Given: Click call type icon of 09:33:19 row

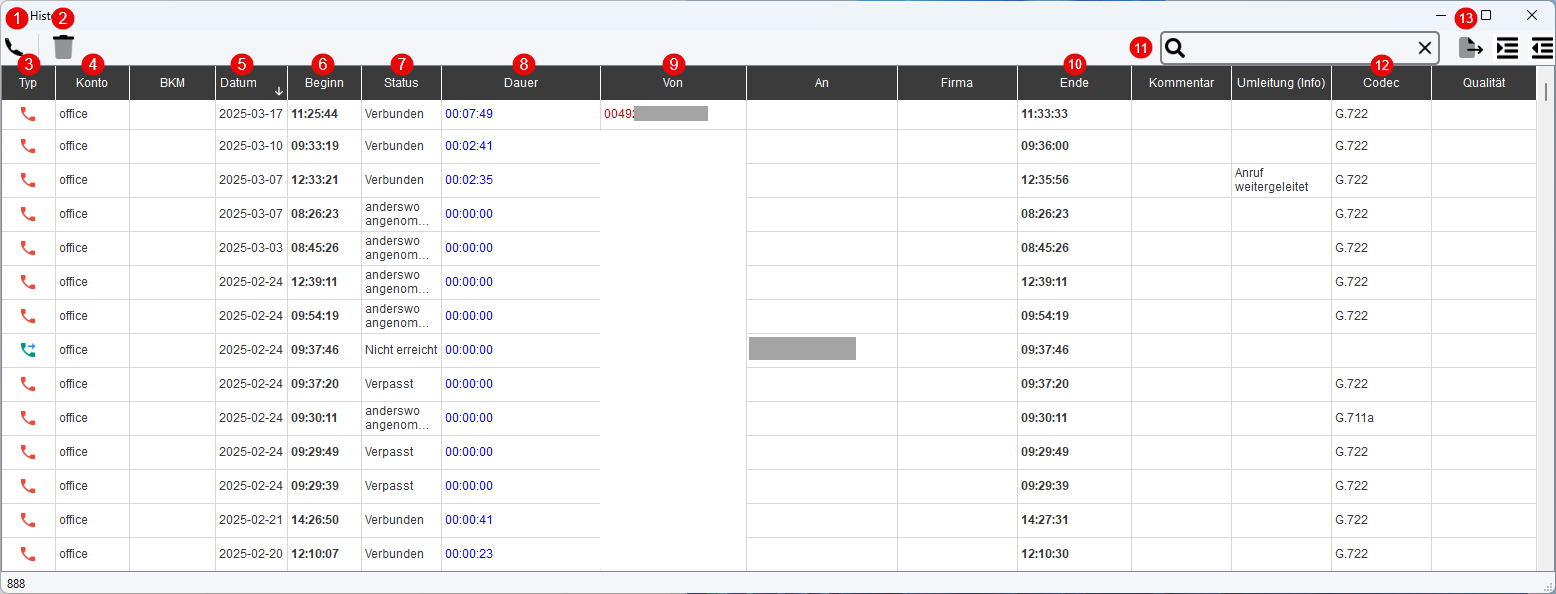Looking at the screenshot, I should [x=28, y=146].
